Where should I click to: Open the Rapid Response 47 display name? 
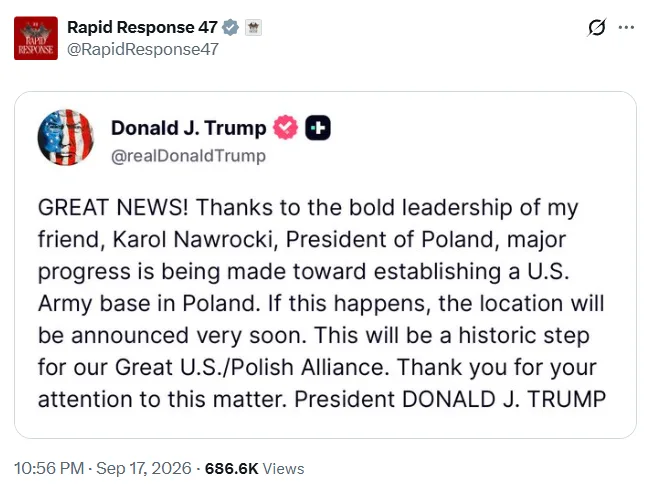click(x=142, y=27)
